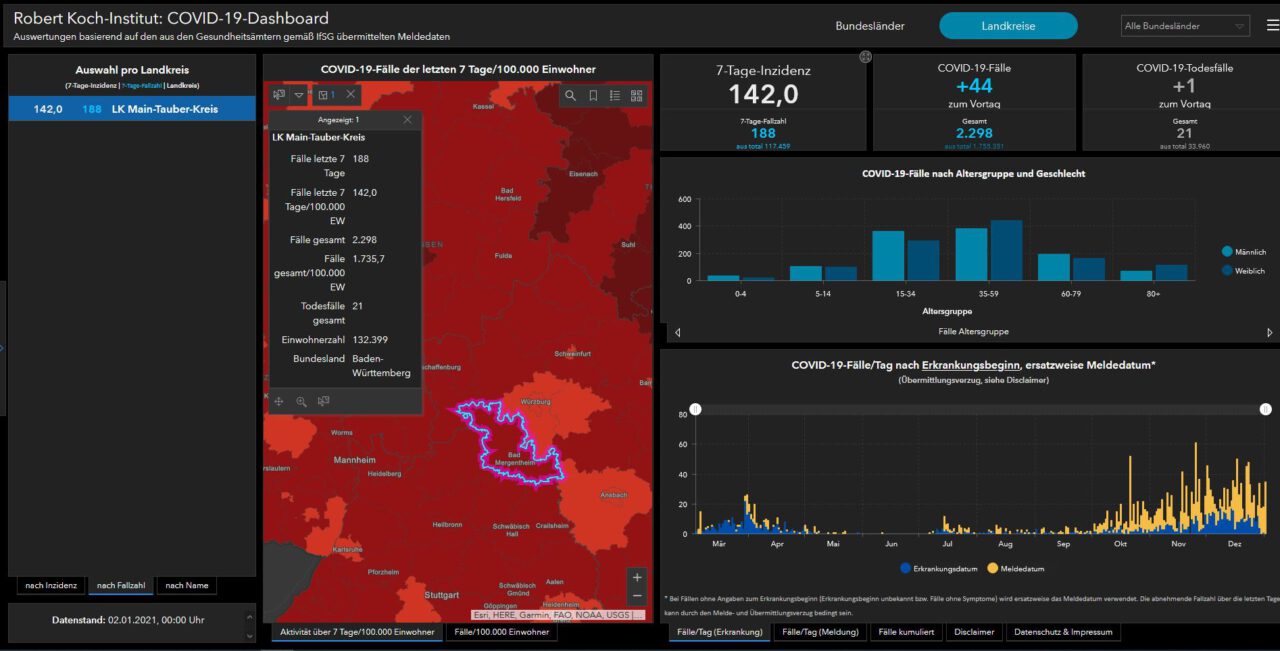The width and height of the screenshot is (1280, 651).
Task: Switch view to Bundesländer
Action: click(870, 26)
